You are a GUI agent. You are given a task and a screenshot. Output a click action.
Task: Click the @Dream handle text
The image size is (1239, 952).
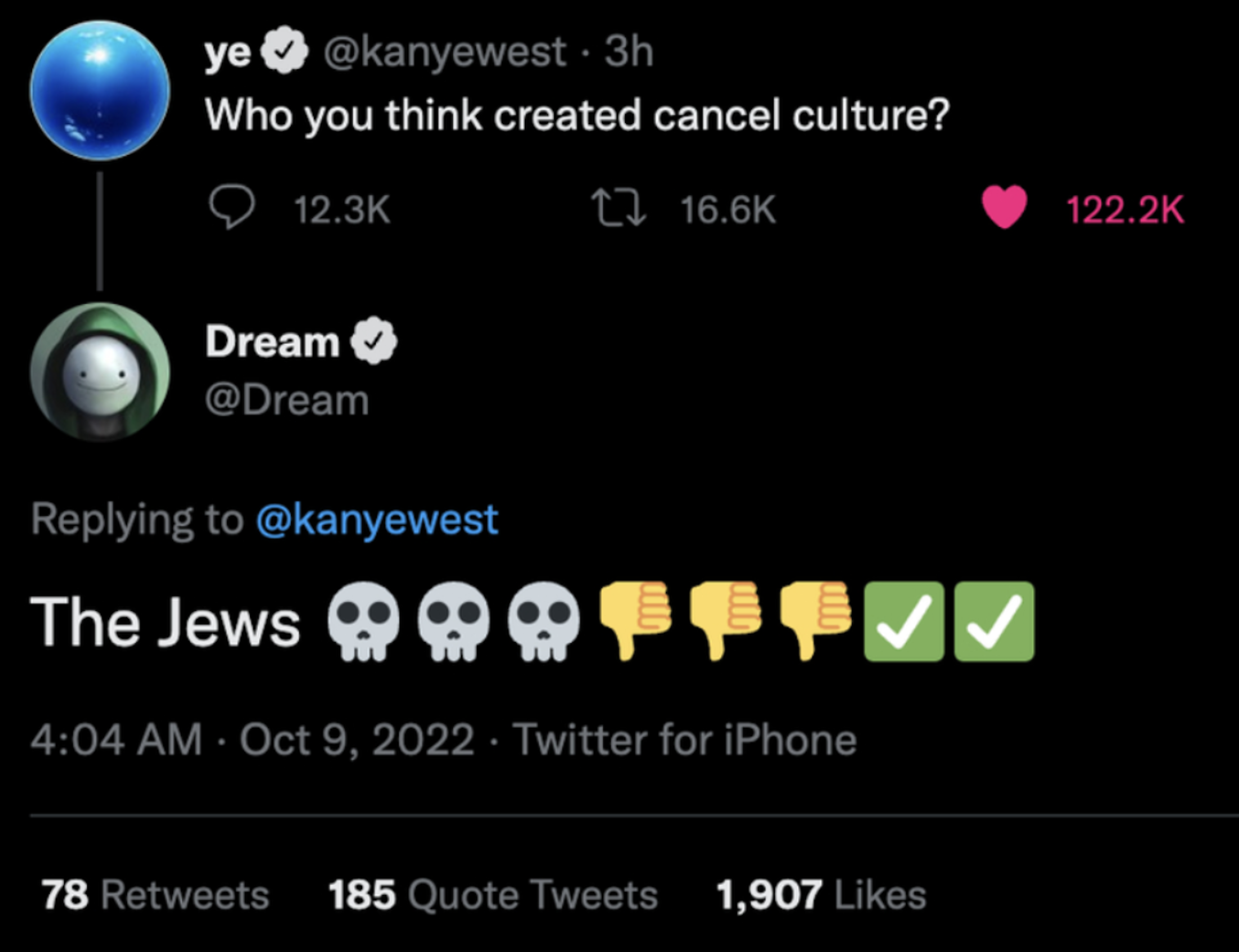(x=287, y=401)
